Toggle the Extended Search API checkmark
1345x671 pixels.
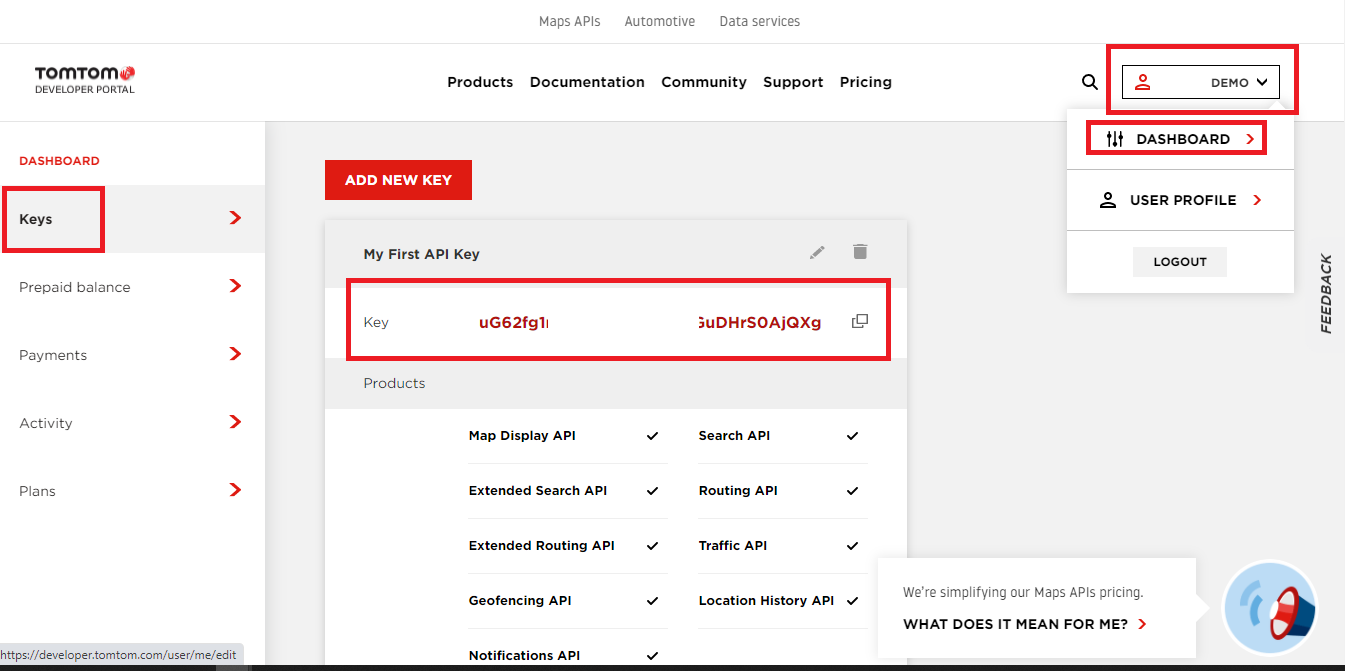(x=653, y=491)
